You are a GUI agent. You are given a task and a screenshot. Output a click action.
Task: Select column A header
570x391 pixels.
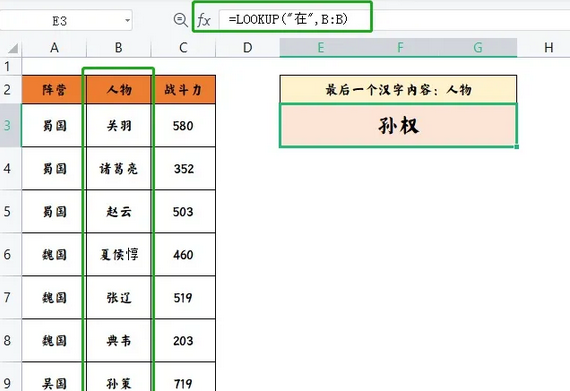coord(54,48)
